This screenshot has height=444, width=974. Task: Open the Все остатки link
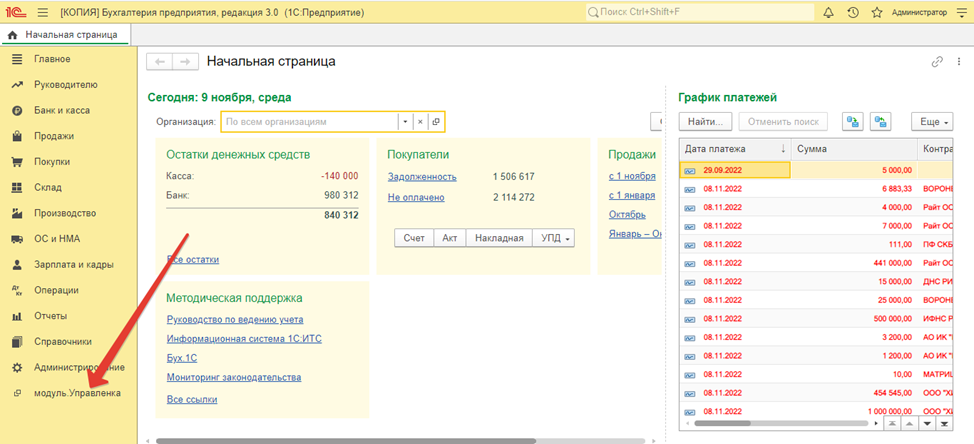tap(193, 260)
